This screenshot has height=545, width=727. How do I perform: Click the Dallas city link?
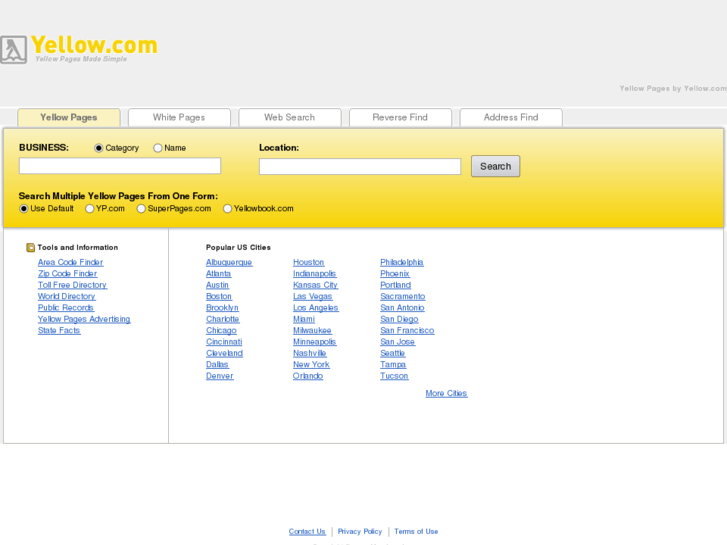point(217,365)
